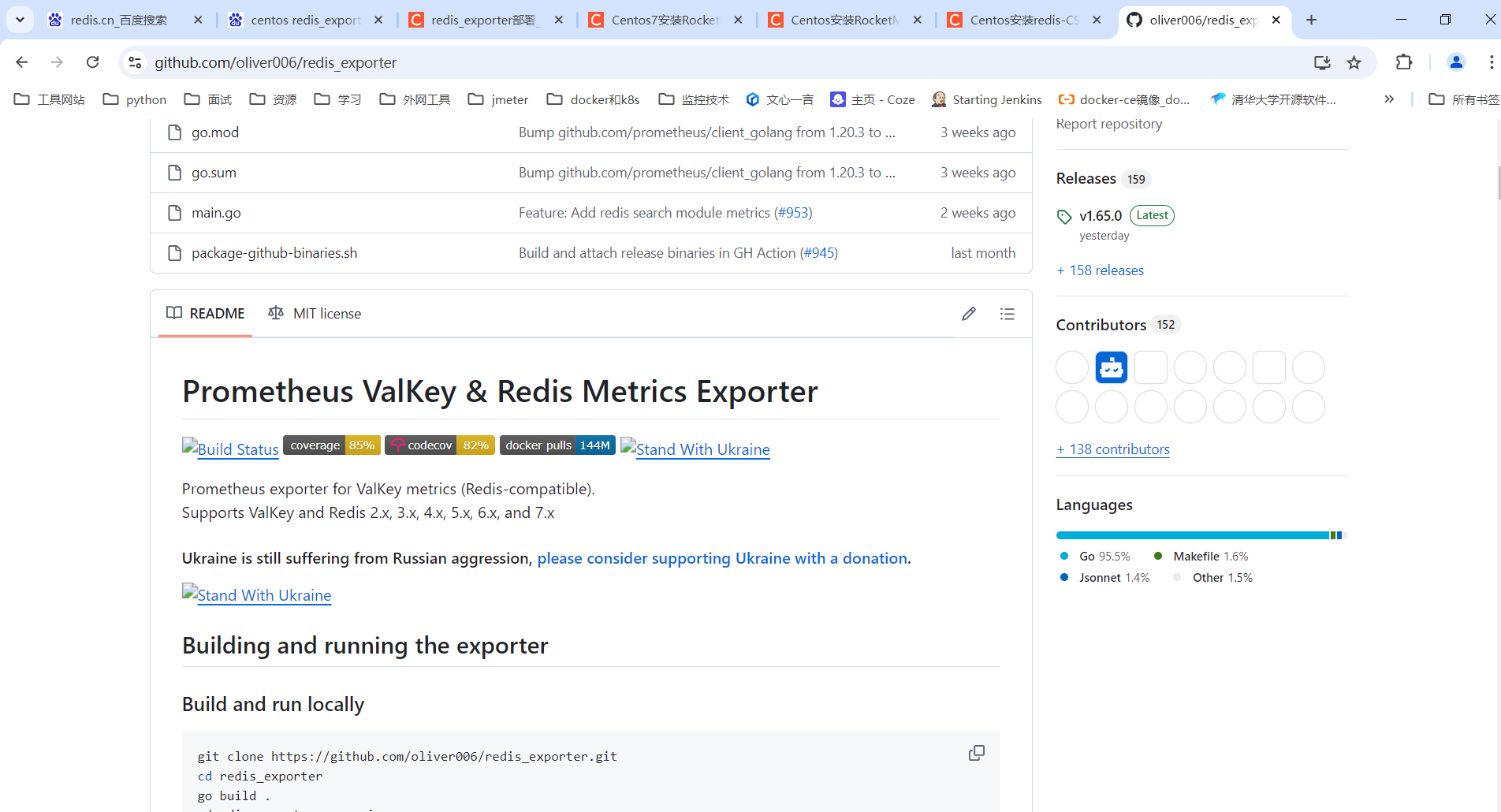This screenshot has width=1501, height=812.
Task: Select the MIT license tab
Action: pyautogui.click(x=315, y=314)
